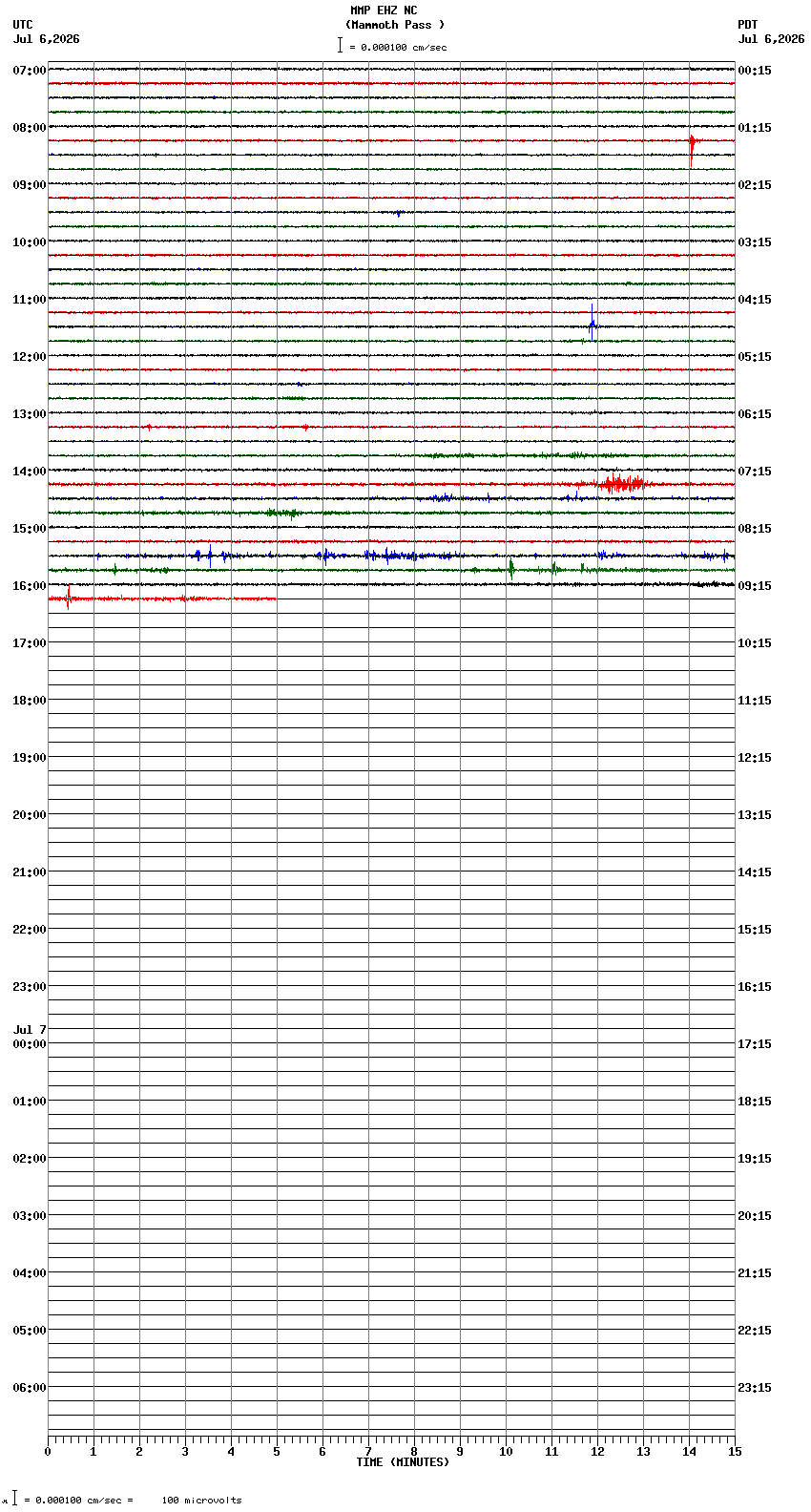The width and height of the screenshot is (811, 1512).
Task: Click the 12:15 PDT time label
Action: [x=755, y=758]
